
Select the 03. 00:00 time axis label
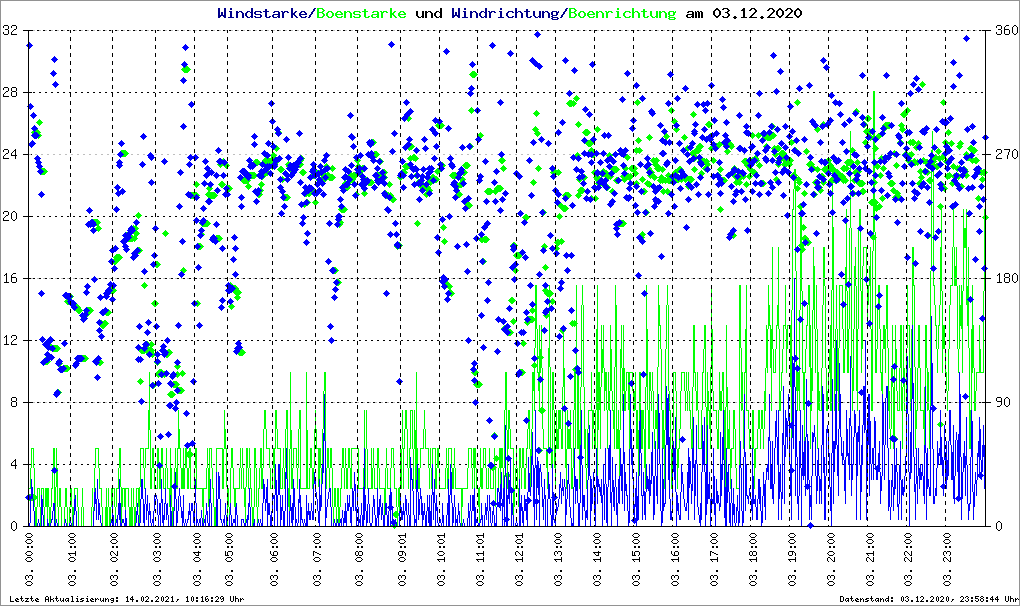click(x=31, y=560)
